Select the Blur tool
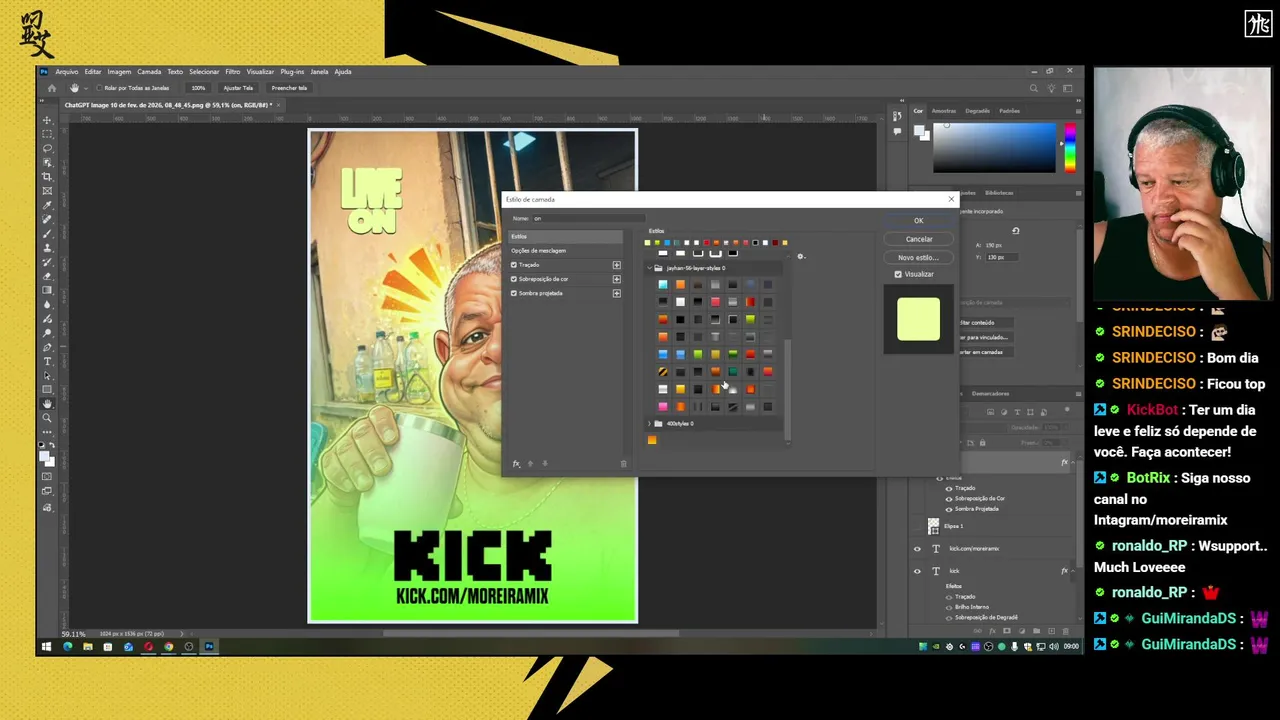Image resolution: width=1280 pixels, height=720 pixels. click(47, 304)
